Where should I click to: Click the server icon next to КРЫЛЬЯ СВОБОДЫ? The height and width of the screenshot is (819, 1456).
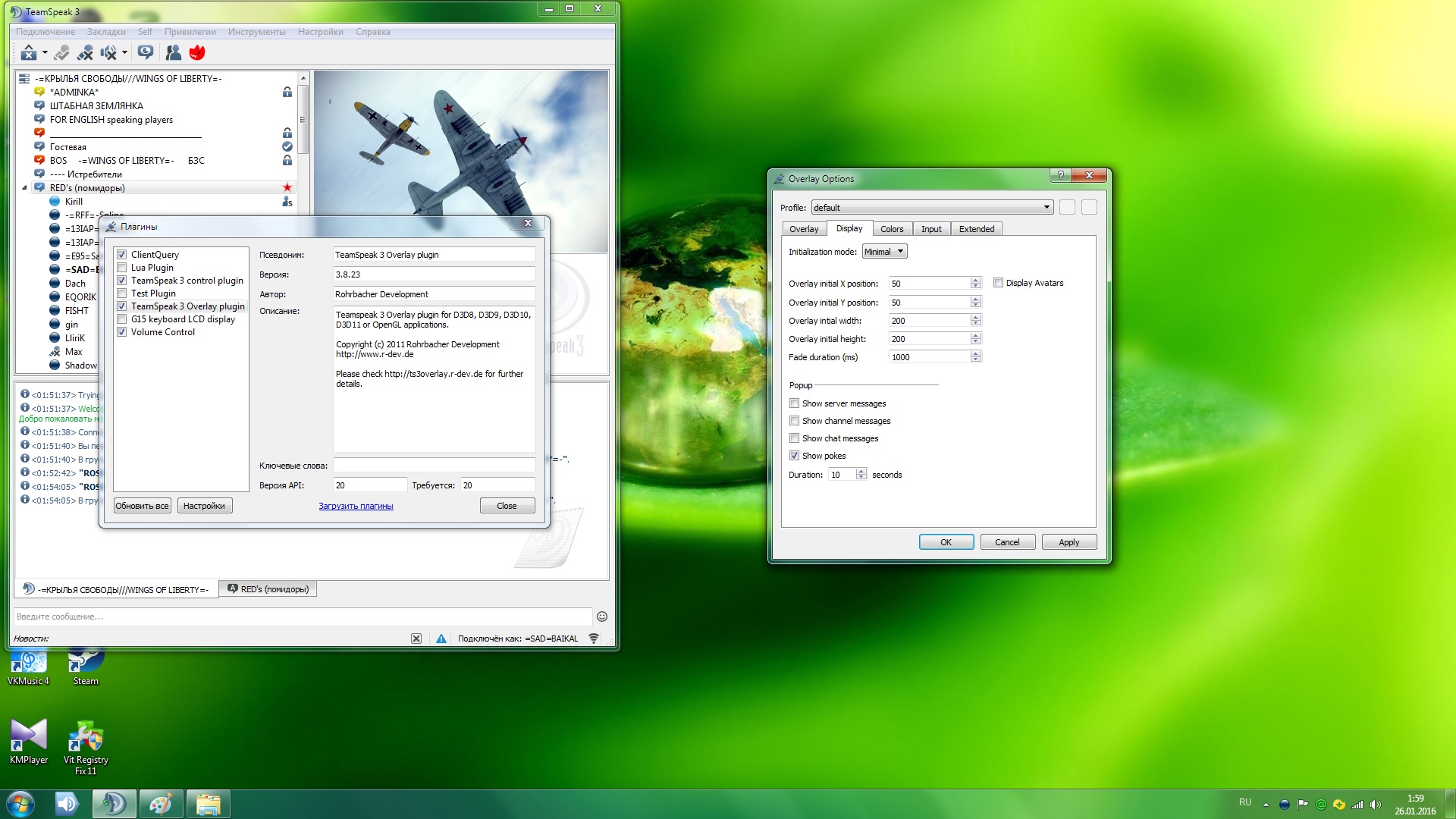click(24, 79)
